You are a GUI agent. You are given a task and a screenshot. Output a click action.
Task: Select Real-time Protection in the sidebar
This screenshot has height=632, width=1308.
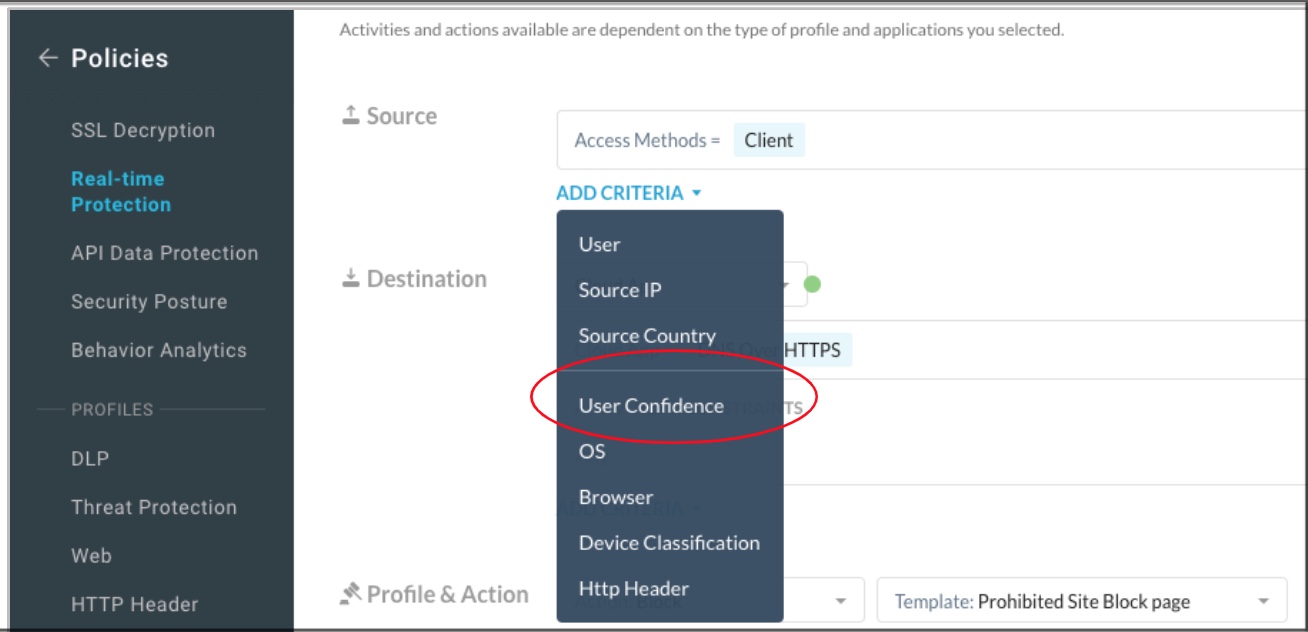click(x=121, y=191)
